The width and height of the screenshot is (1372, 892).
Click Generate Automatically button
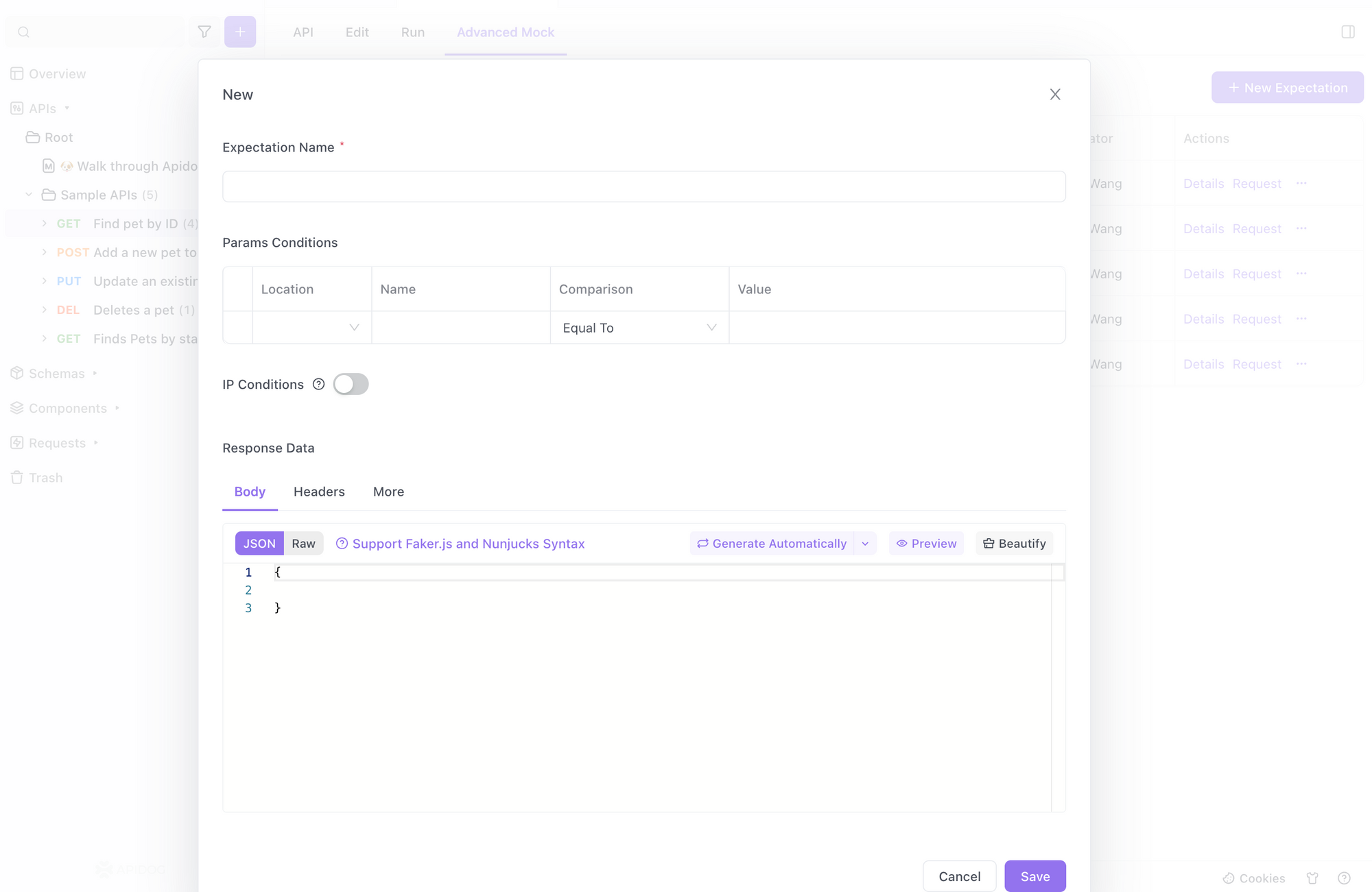click(772, 543)
